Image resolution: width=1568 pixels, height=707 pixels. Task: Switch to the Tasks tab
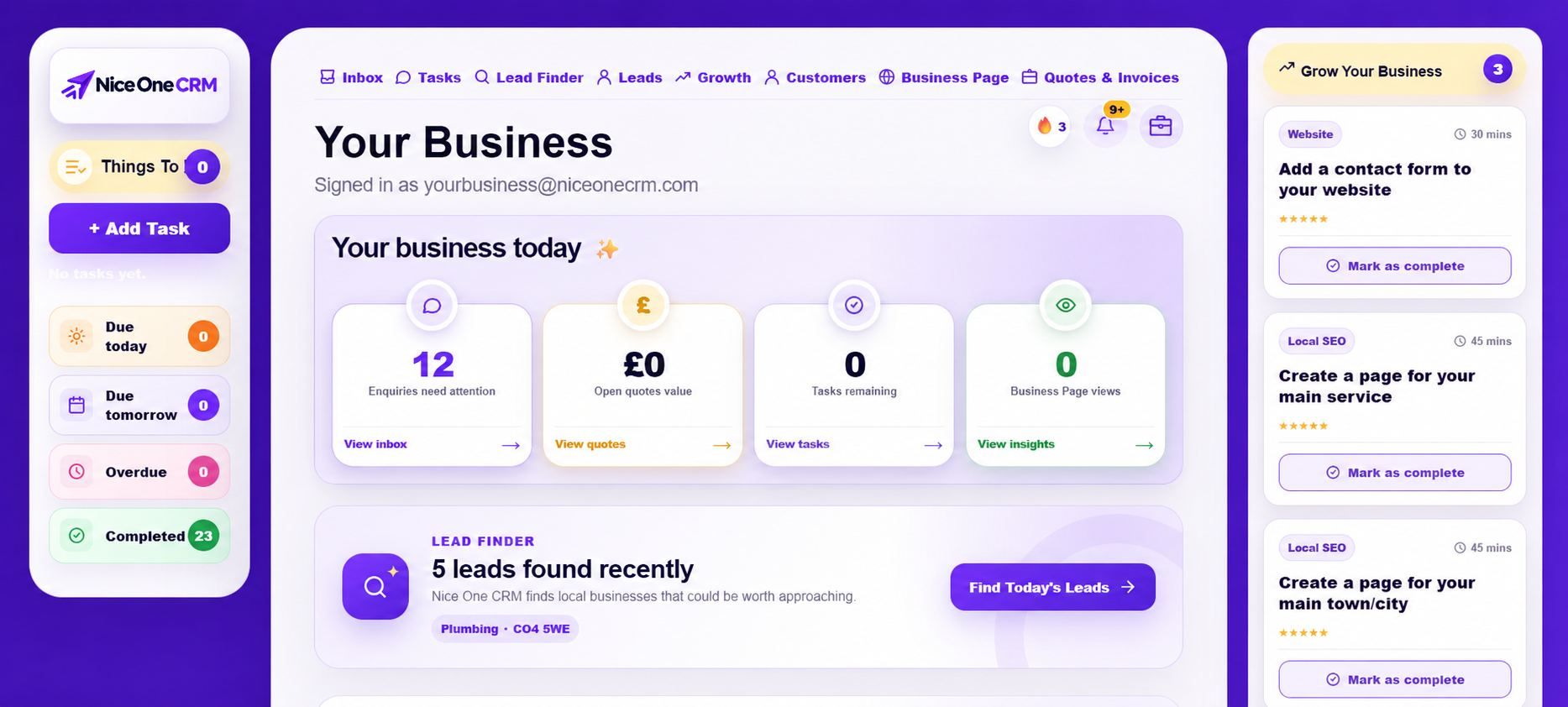(428, 77)
